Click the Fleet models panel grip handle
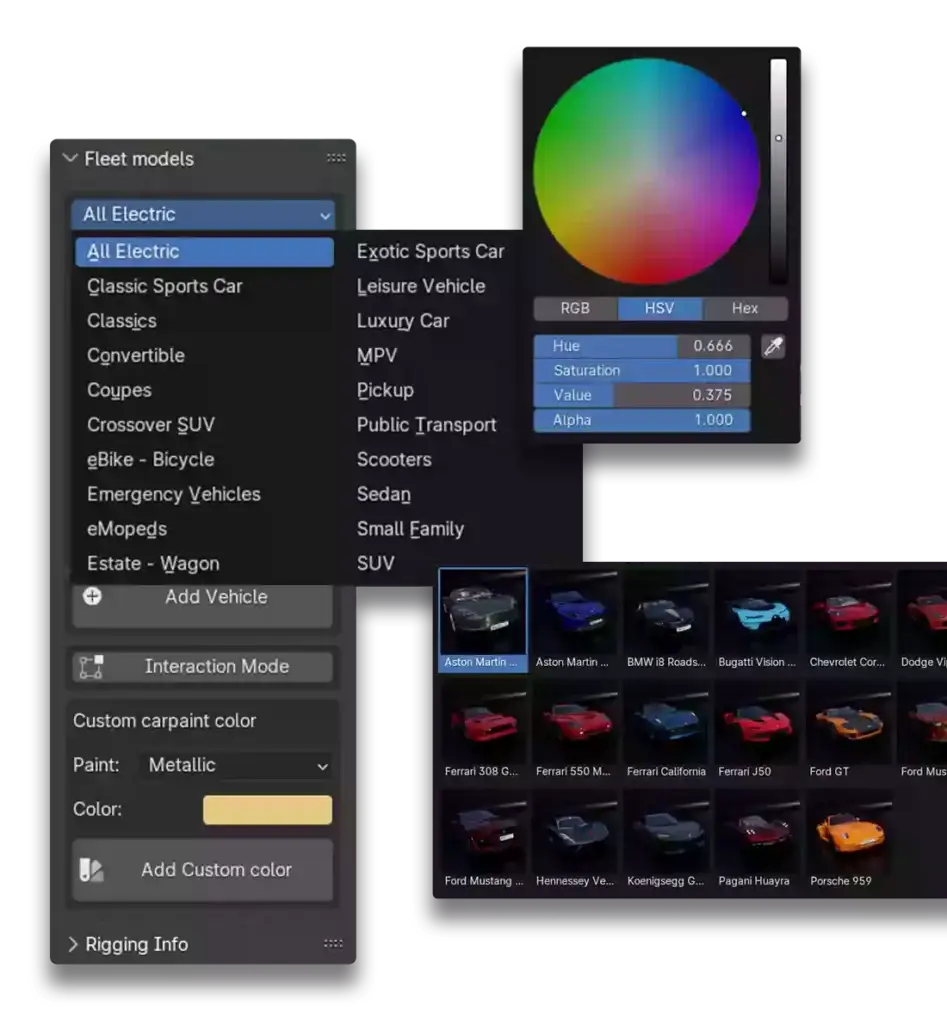 [x=336, y=158]
